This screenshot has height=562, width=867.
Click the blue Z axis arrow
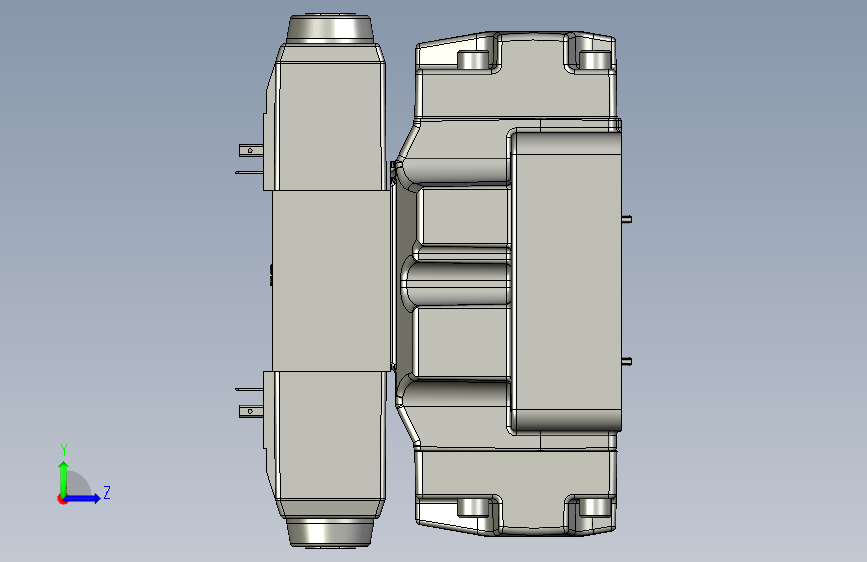click(83, 498)
